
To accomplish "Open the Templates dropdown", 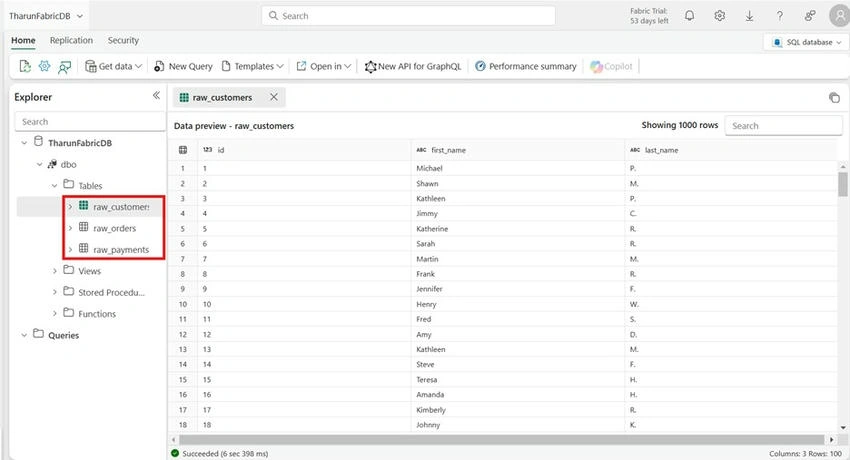I will (253, 66).
